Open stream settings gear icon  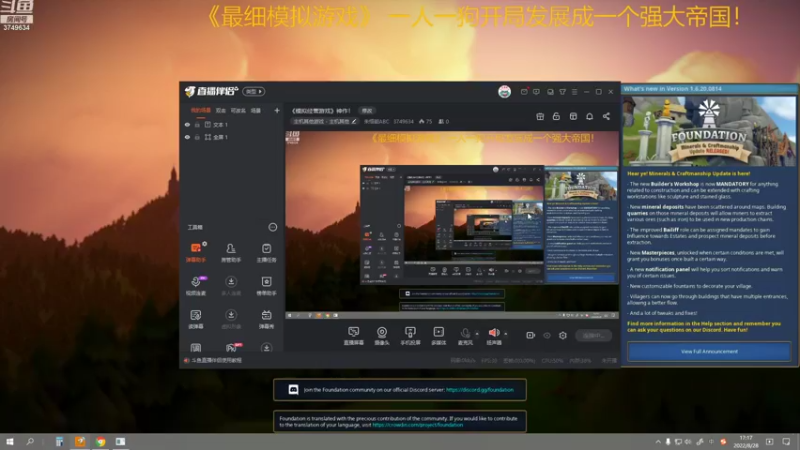[x=563, y=335]
